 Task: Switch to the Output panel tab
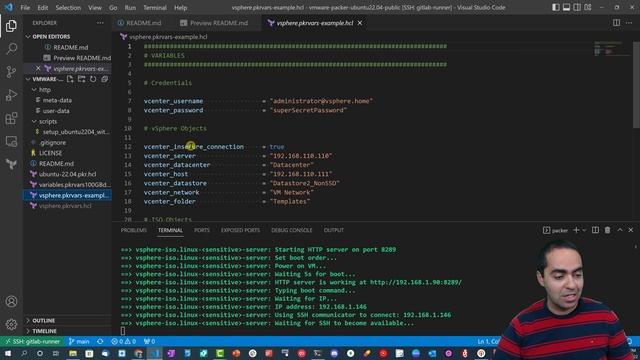pyautogui.click(x=333, y=230)
